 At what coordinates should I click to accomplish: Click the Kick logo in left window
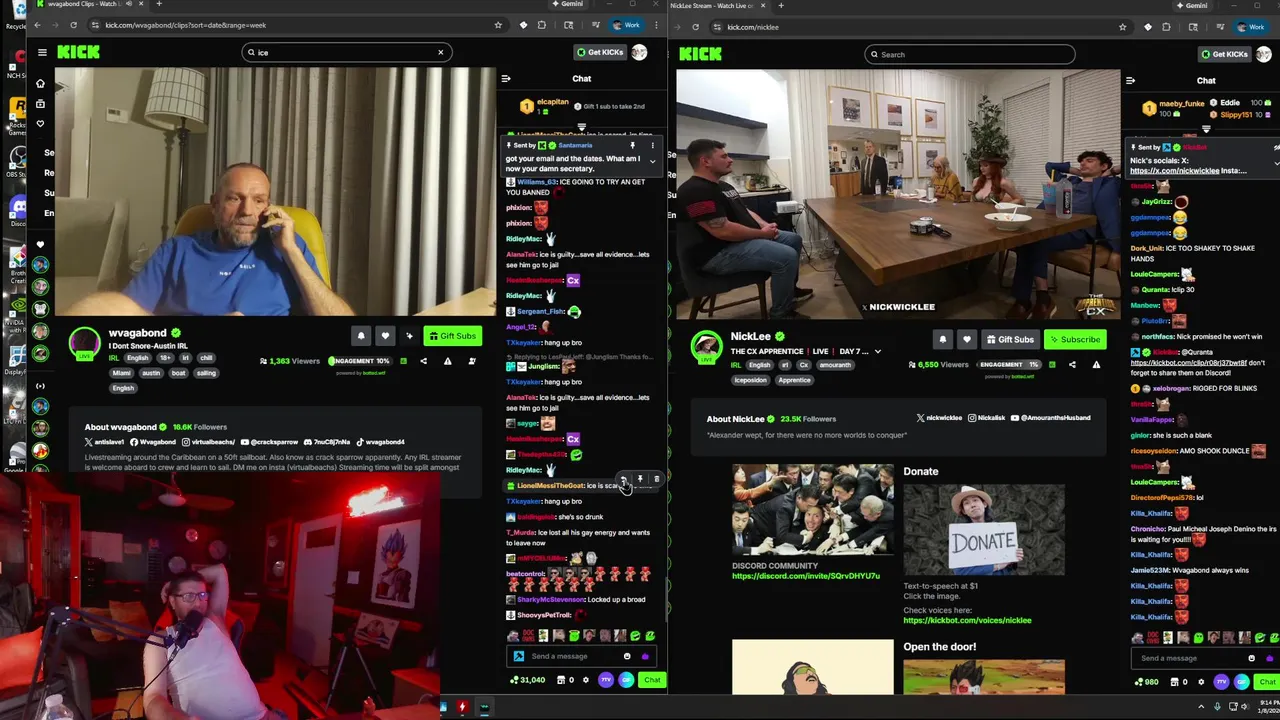[78, 52]
